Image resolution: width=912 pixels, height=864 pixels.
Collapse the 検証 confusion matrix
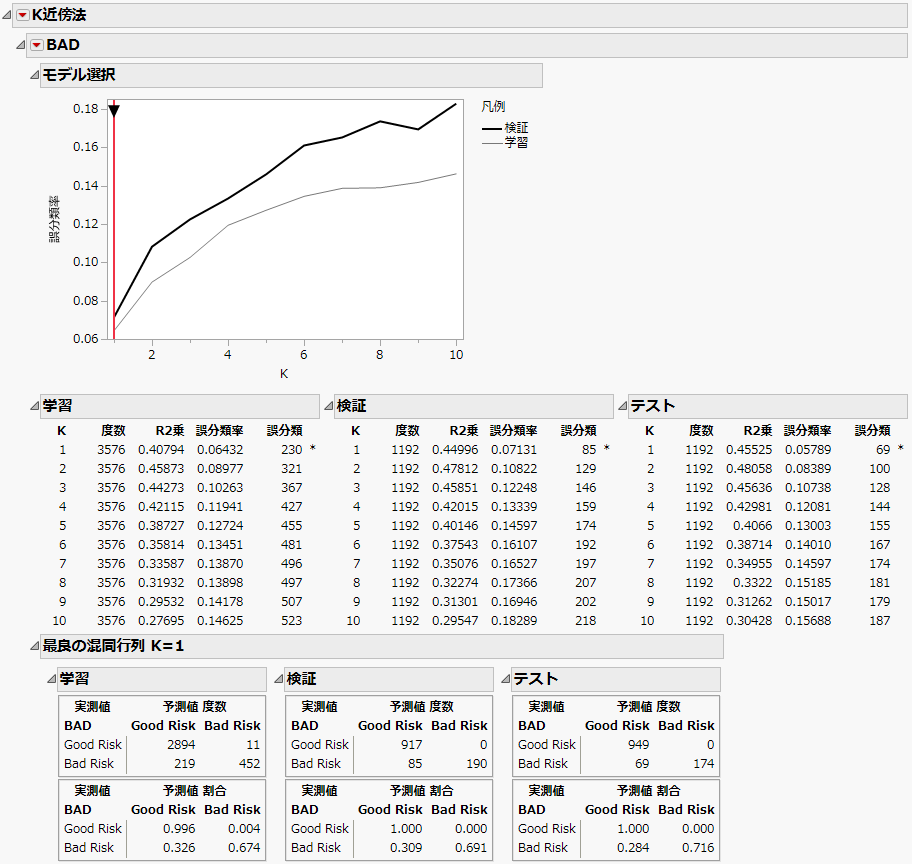(x=277, y=679)
